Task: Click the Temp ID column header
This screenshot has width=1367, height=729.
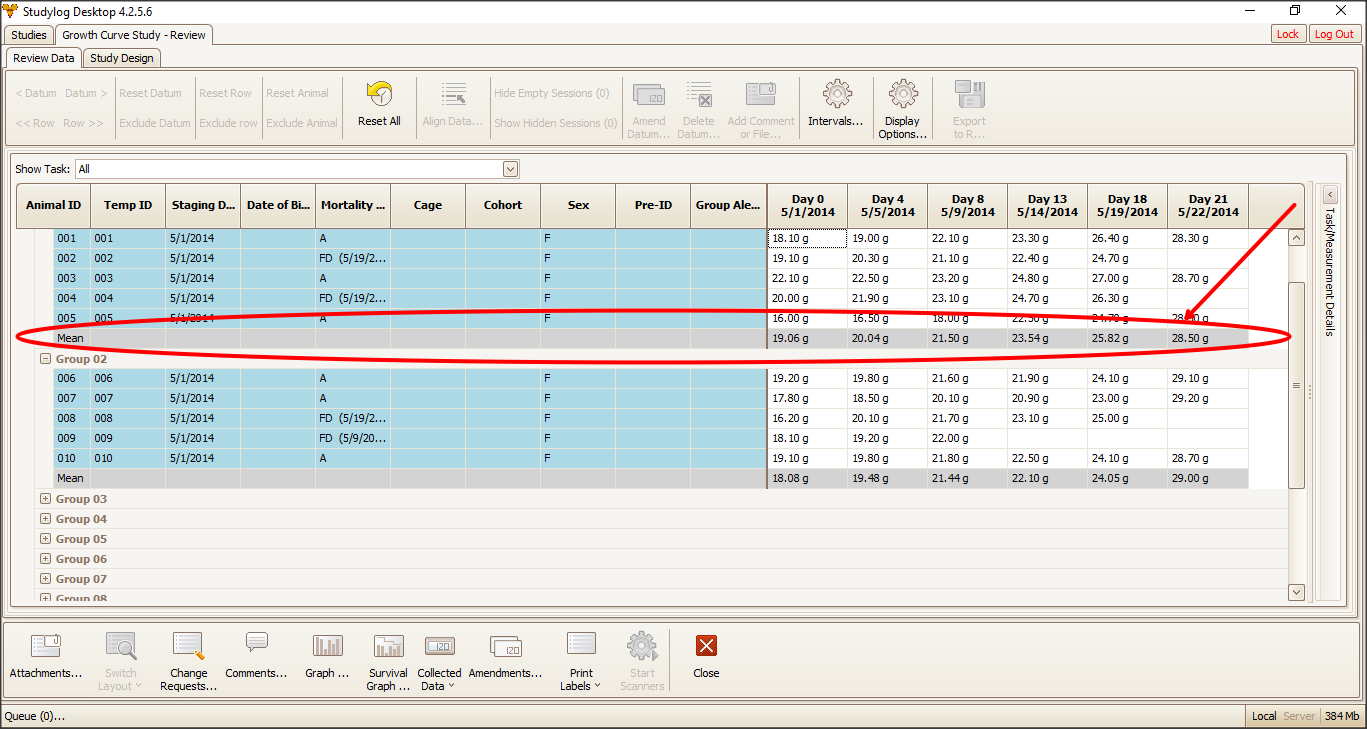Action: click(x=128, y=205)
